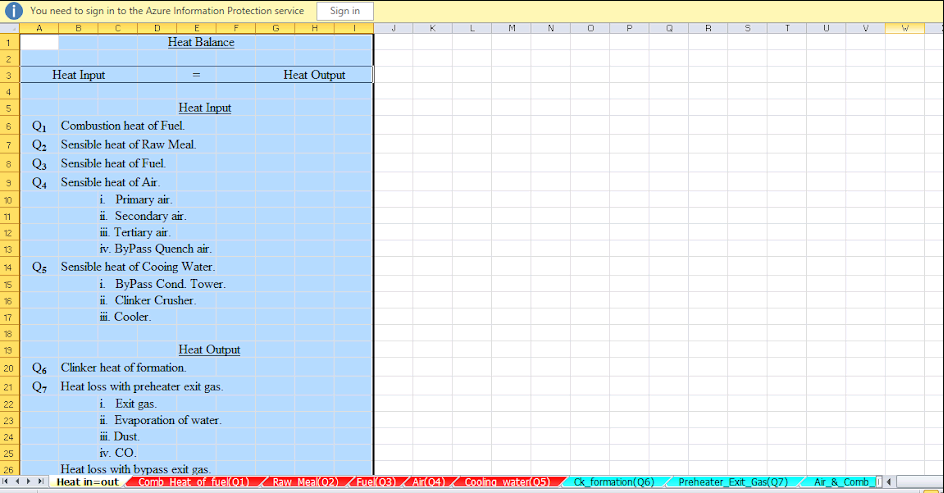Select the empty cell A1
The width and height of the screenshot is (944, 493).
coord(39,42)
